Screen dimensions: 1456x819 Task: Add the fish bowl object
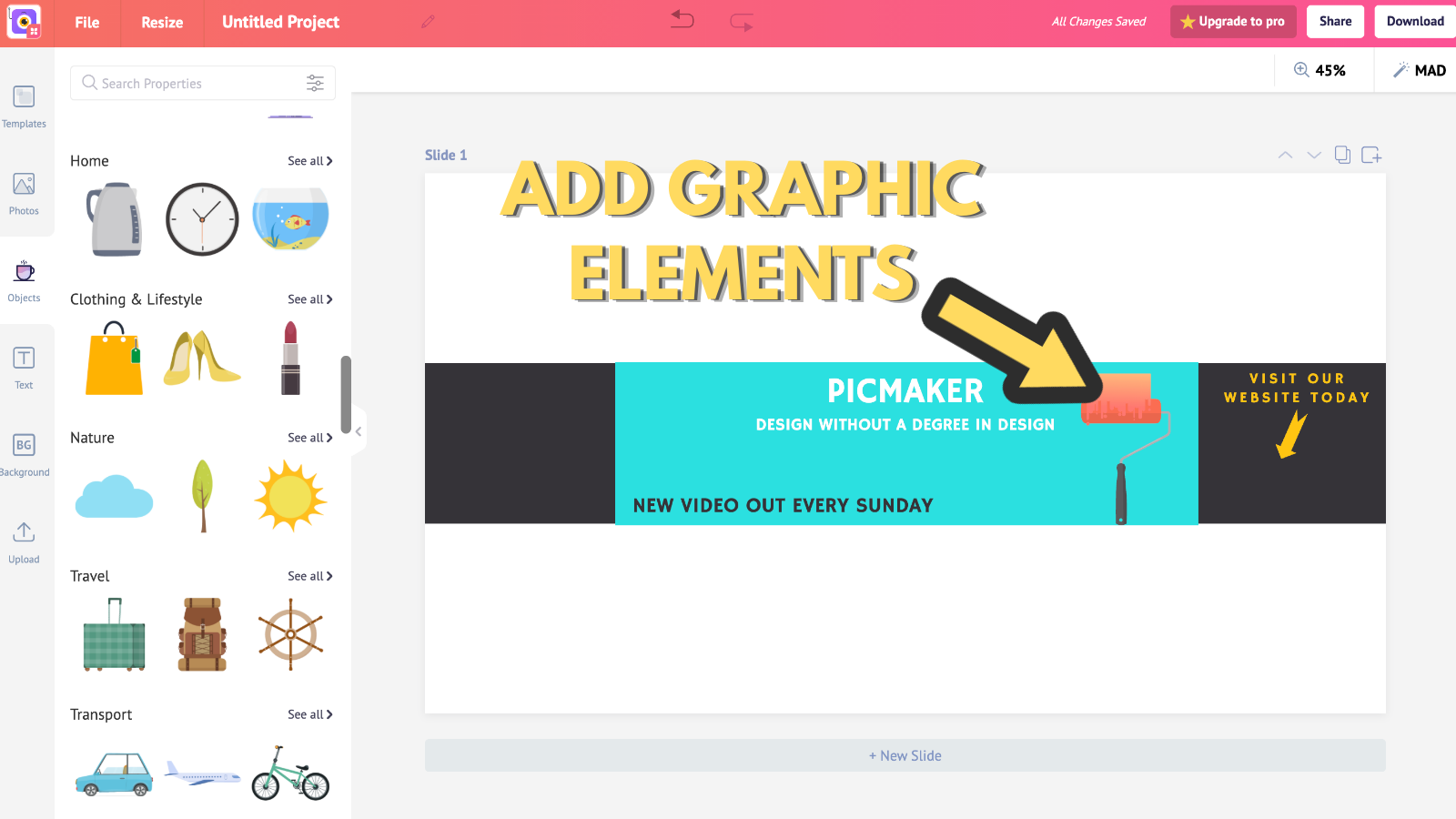pyautogui.click(x=290, y=218)
